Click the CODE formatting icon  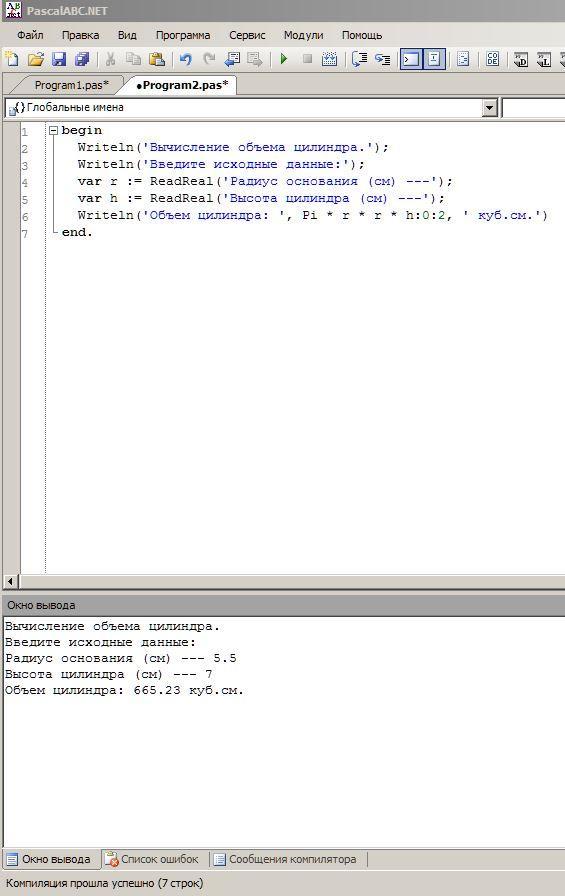click(x=492, y=59)
